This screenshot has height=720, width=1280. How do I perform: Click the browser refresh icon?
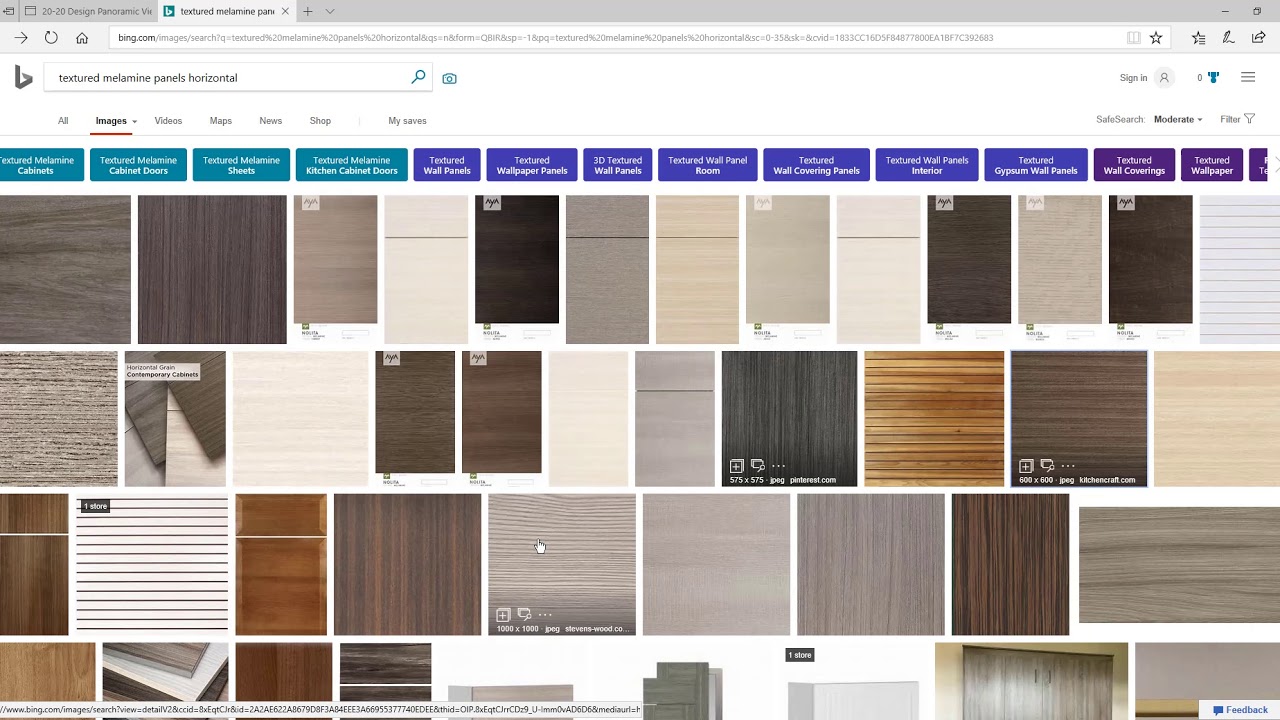[x=51, y=38]
